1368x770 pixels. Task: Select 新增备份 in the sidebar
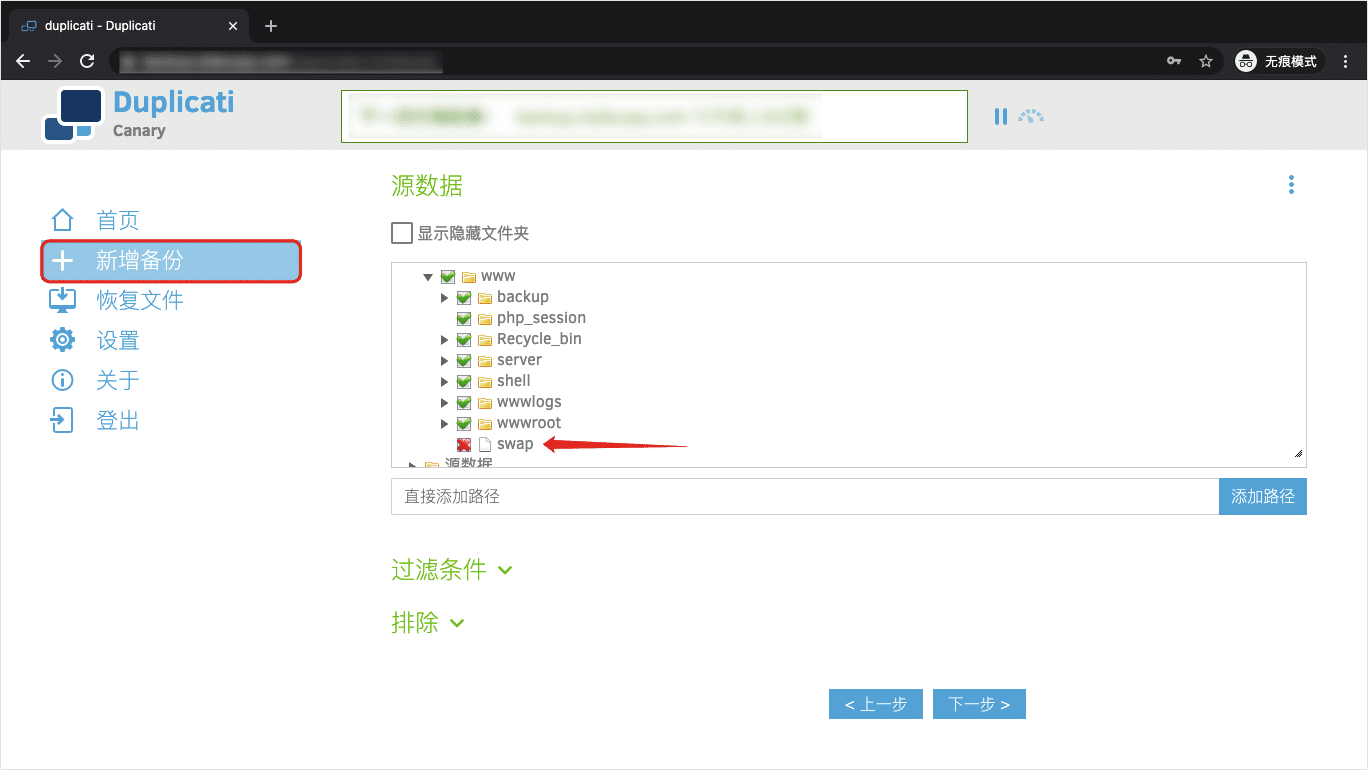coord(171,261)
